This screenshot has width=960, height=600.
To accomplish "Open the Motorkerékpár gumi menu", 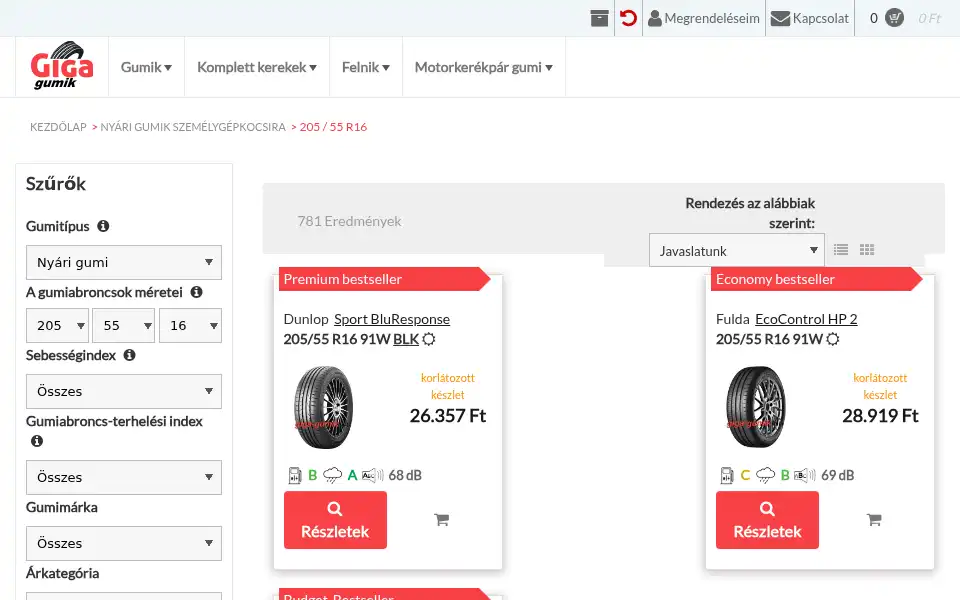I will 484,67.
